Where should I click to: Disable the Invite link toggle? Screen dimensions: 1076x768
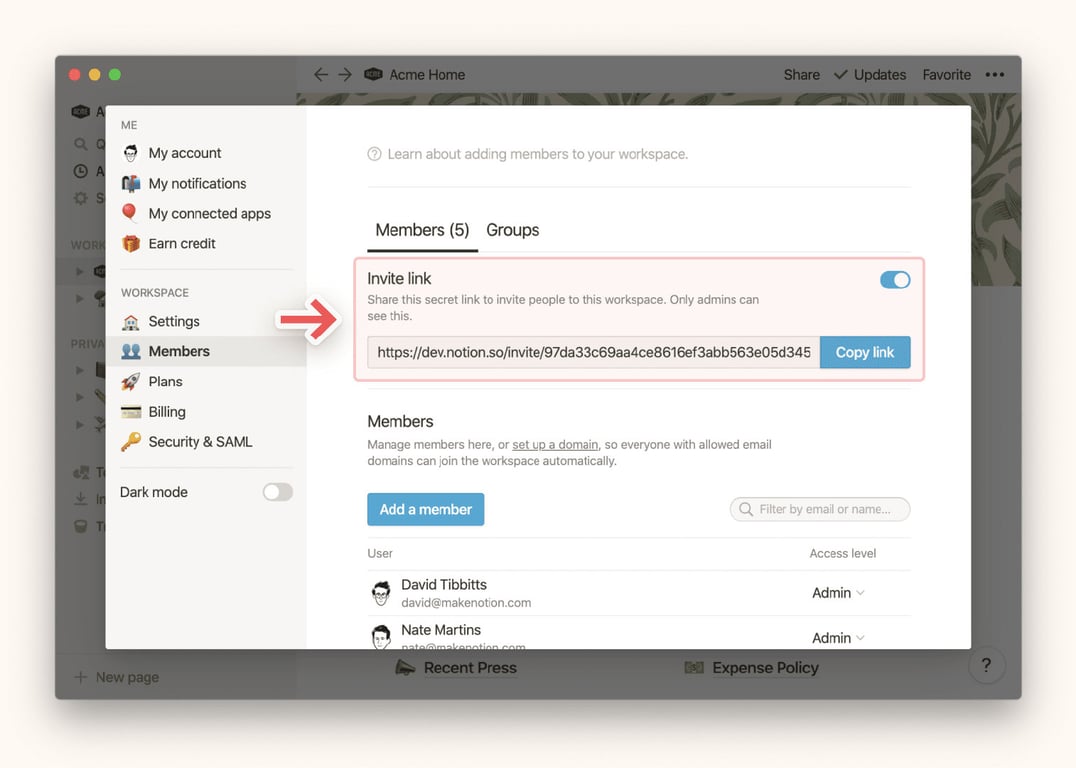(x=895, y=280)
